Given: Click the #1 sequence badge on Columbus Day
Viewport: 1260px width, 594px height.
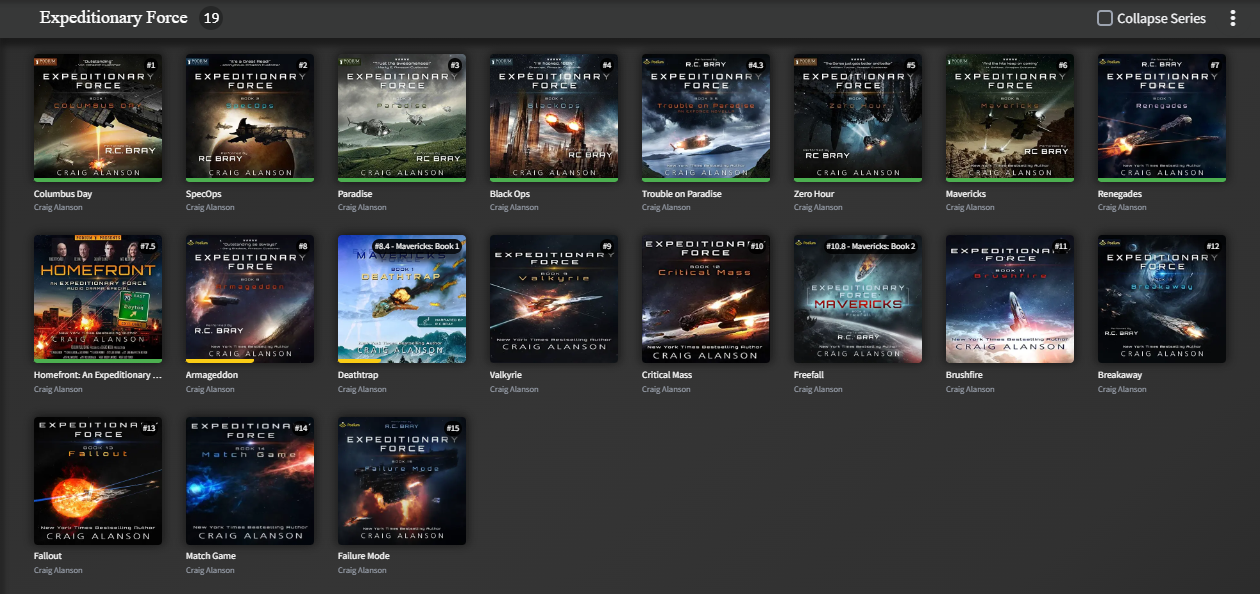Looking at the screenshot, I should 151,65.
